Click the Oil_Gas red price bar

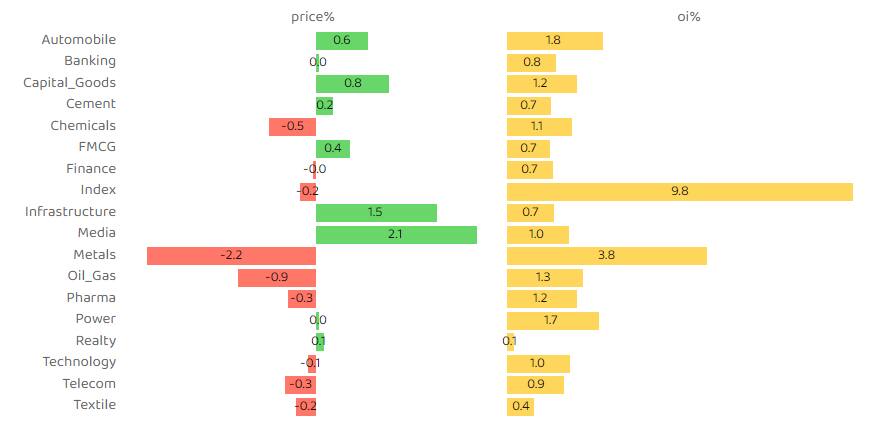(x=277, y=277)
